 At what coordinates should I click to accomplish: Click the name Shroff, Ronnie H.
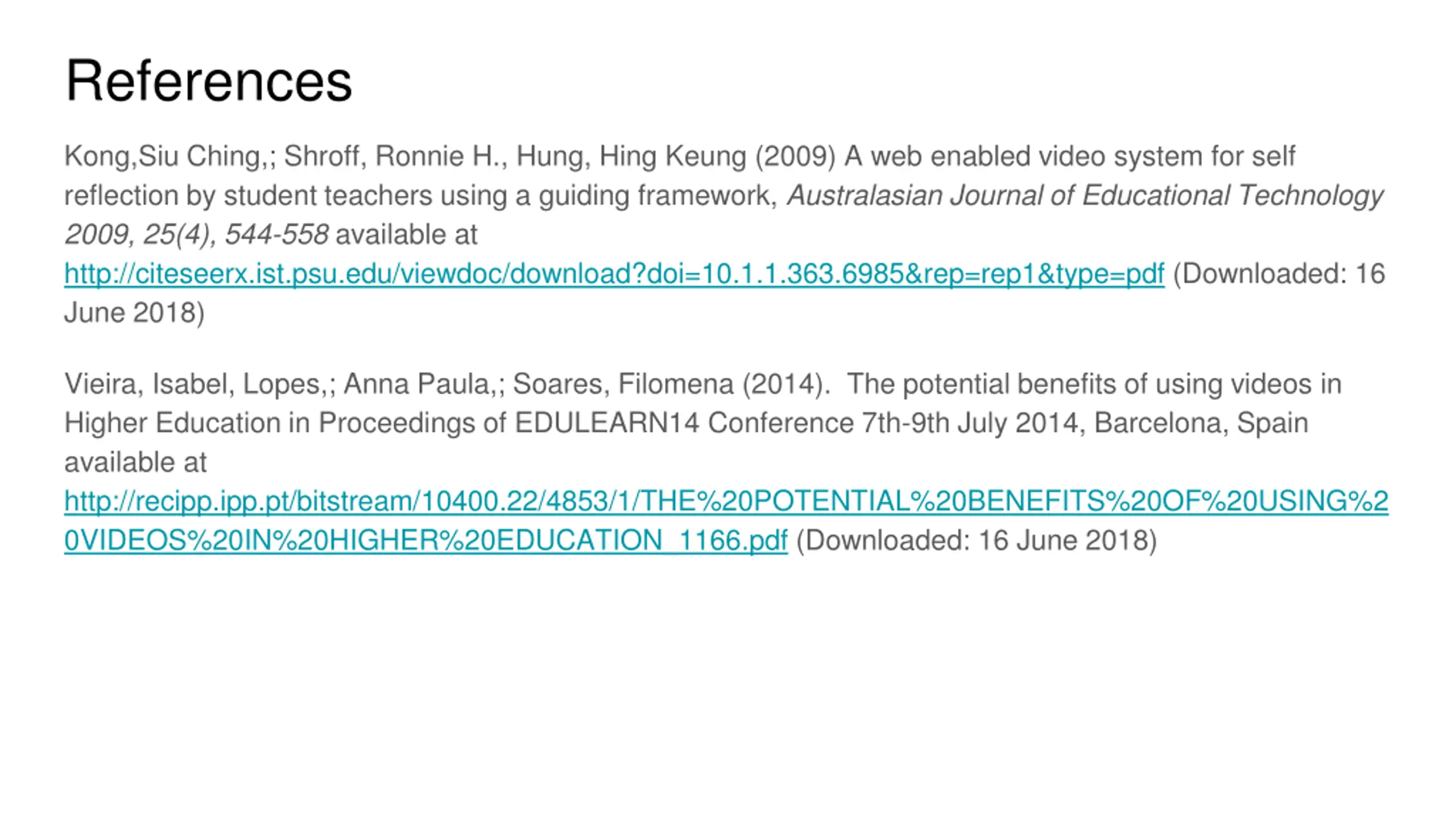click(391, 156)
